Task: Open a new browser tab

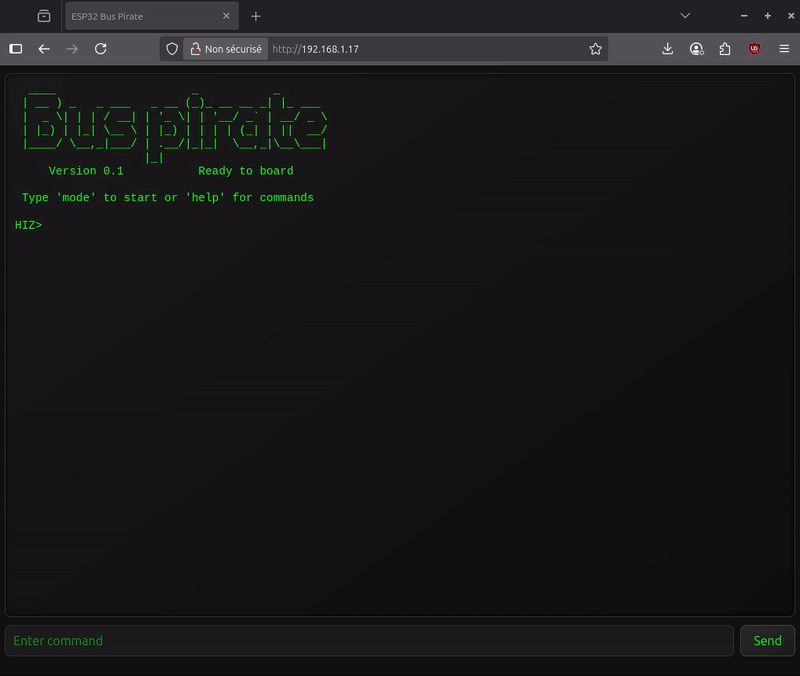Action: (256, 16)
